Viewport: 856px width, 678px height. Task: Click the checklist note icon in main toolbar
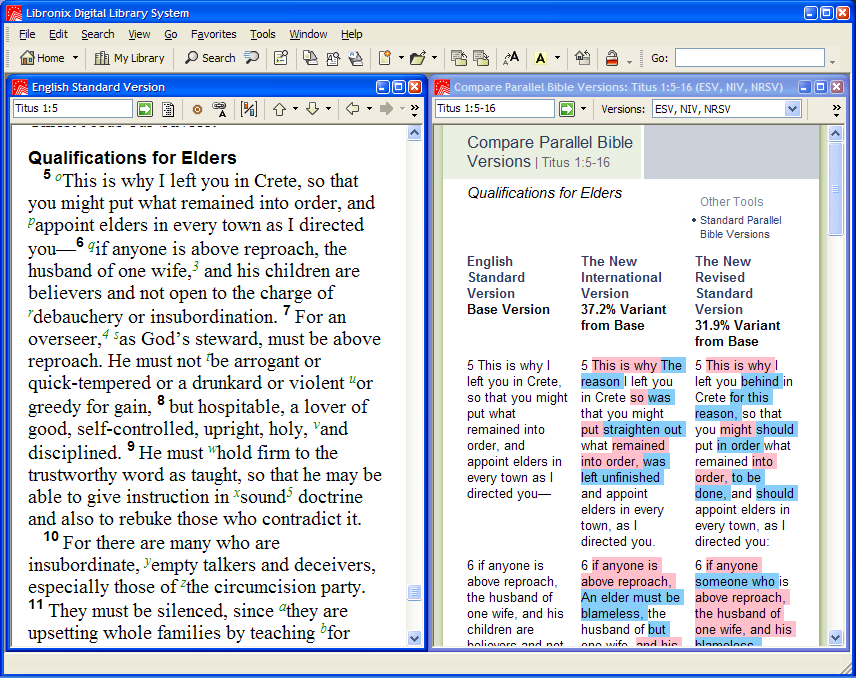click(281, 58)
